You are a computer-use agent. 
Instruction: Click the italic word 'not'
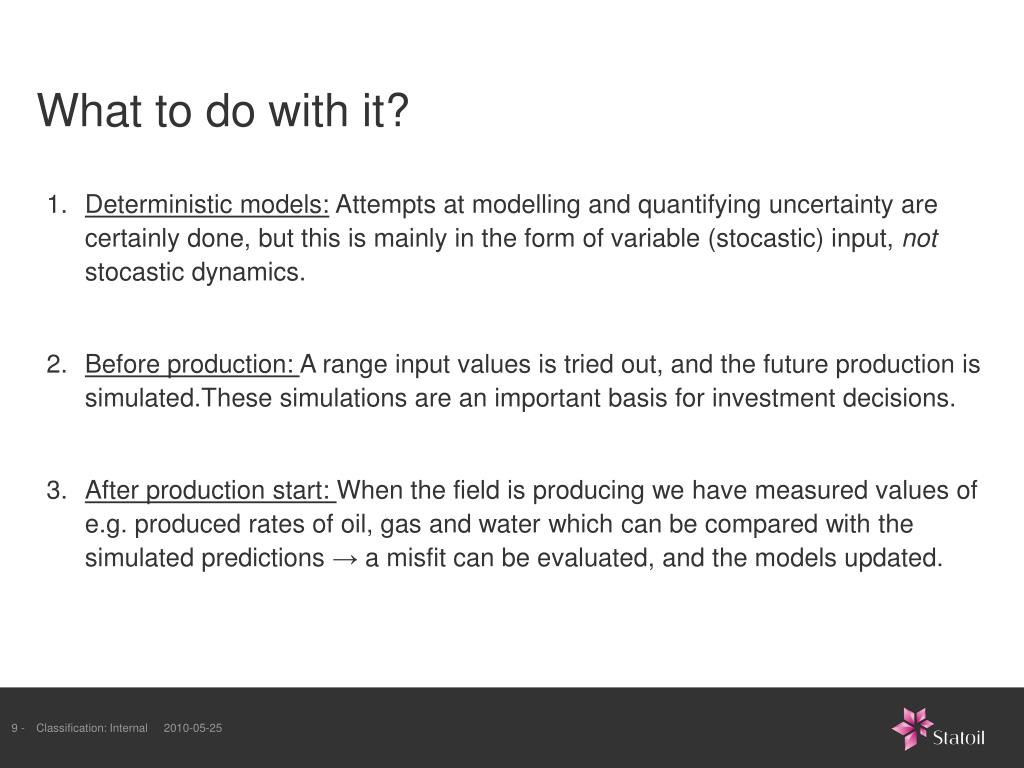click(920, 239)
